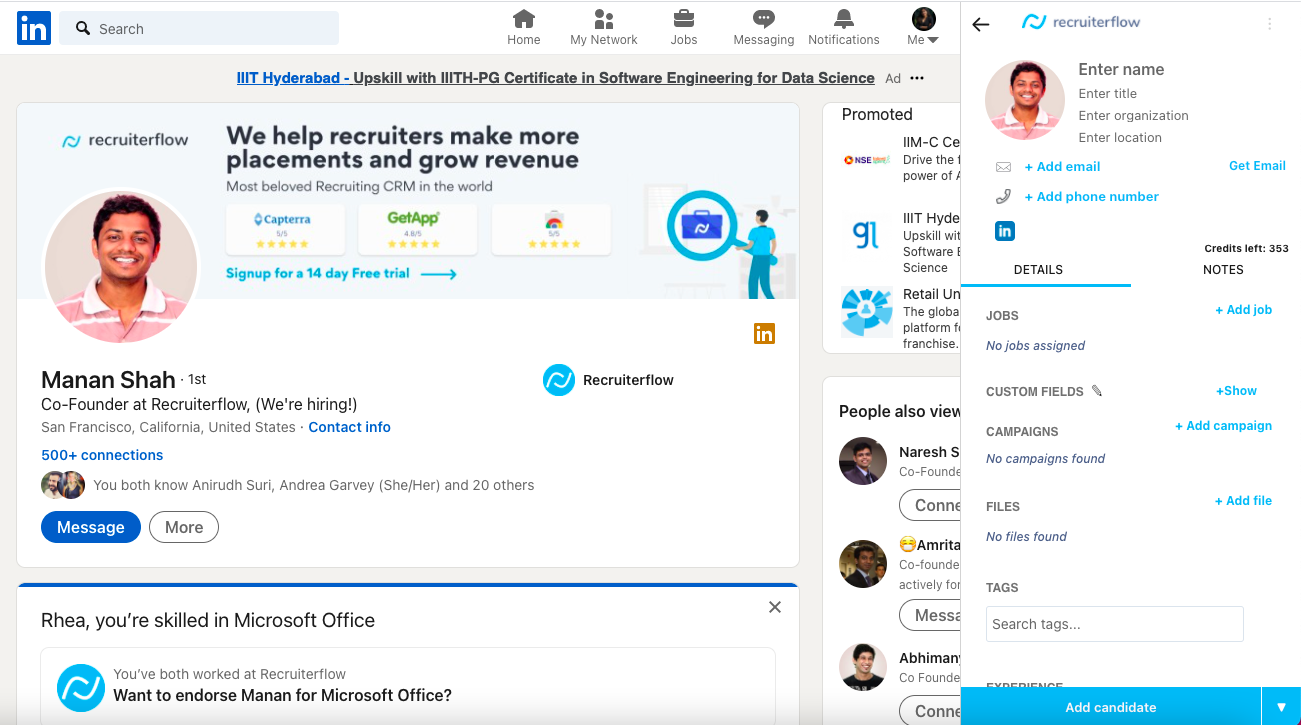
Task: Click the Search tags input
Action: point(1114,624)
